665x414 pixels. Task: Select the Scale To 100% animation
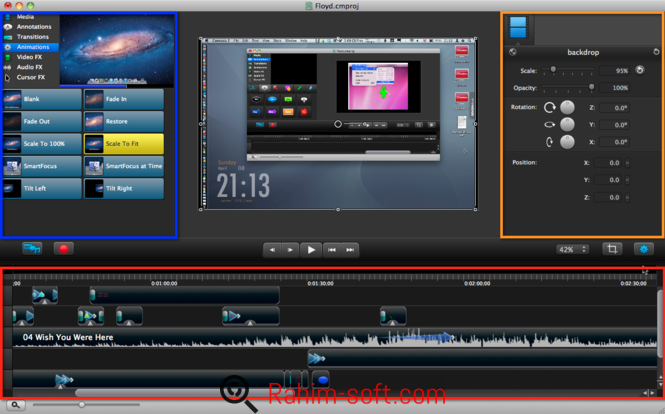(x=42, y=144)
